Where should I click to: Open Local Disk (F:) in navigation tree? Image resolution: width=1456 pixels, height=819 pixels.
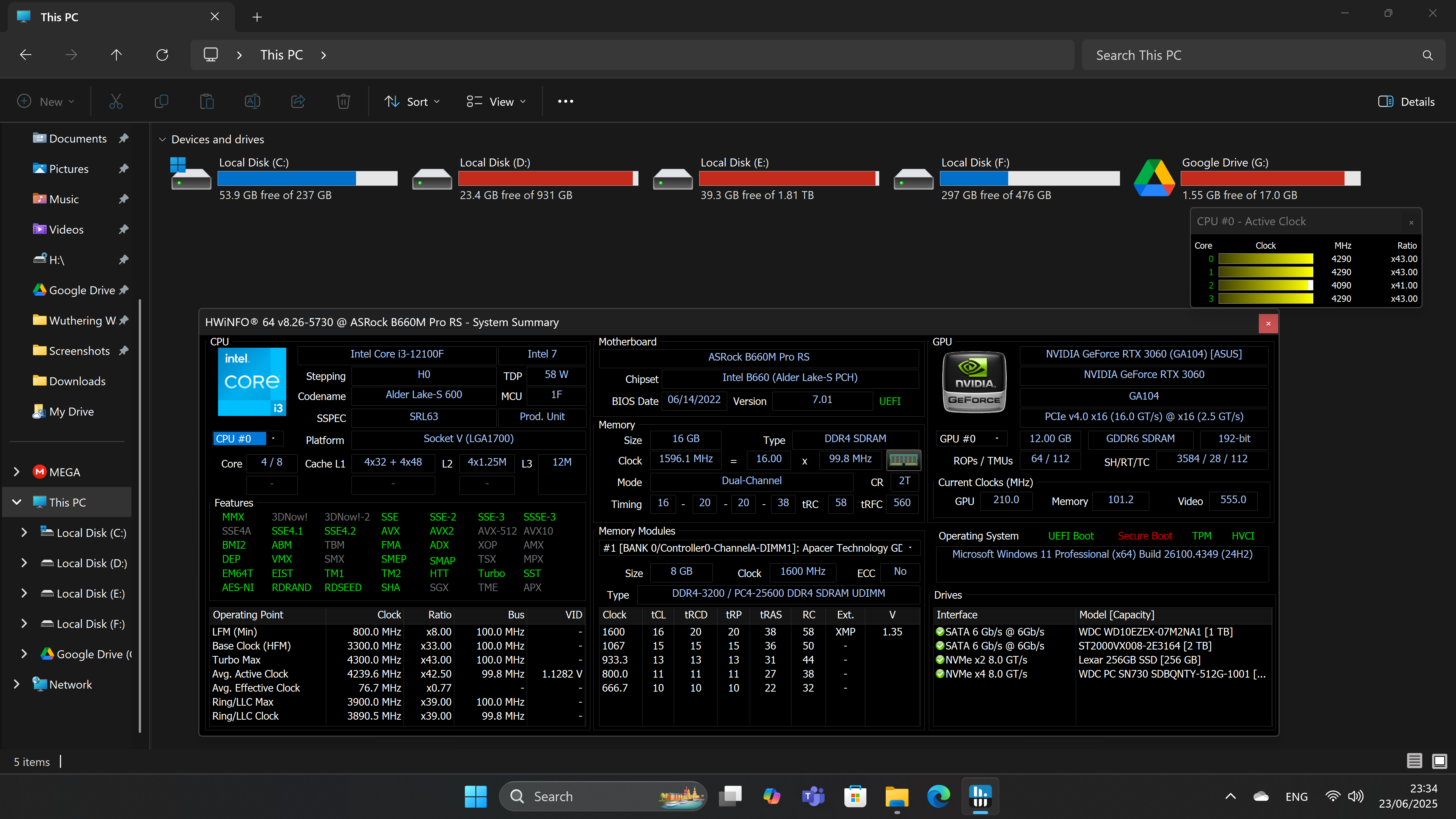91,623
